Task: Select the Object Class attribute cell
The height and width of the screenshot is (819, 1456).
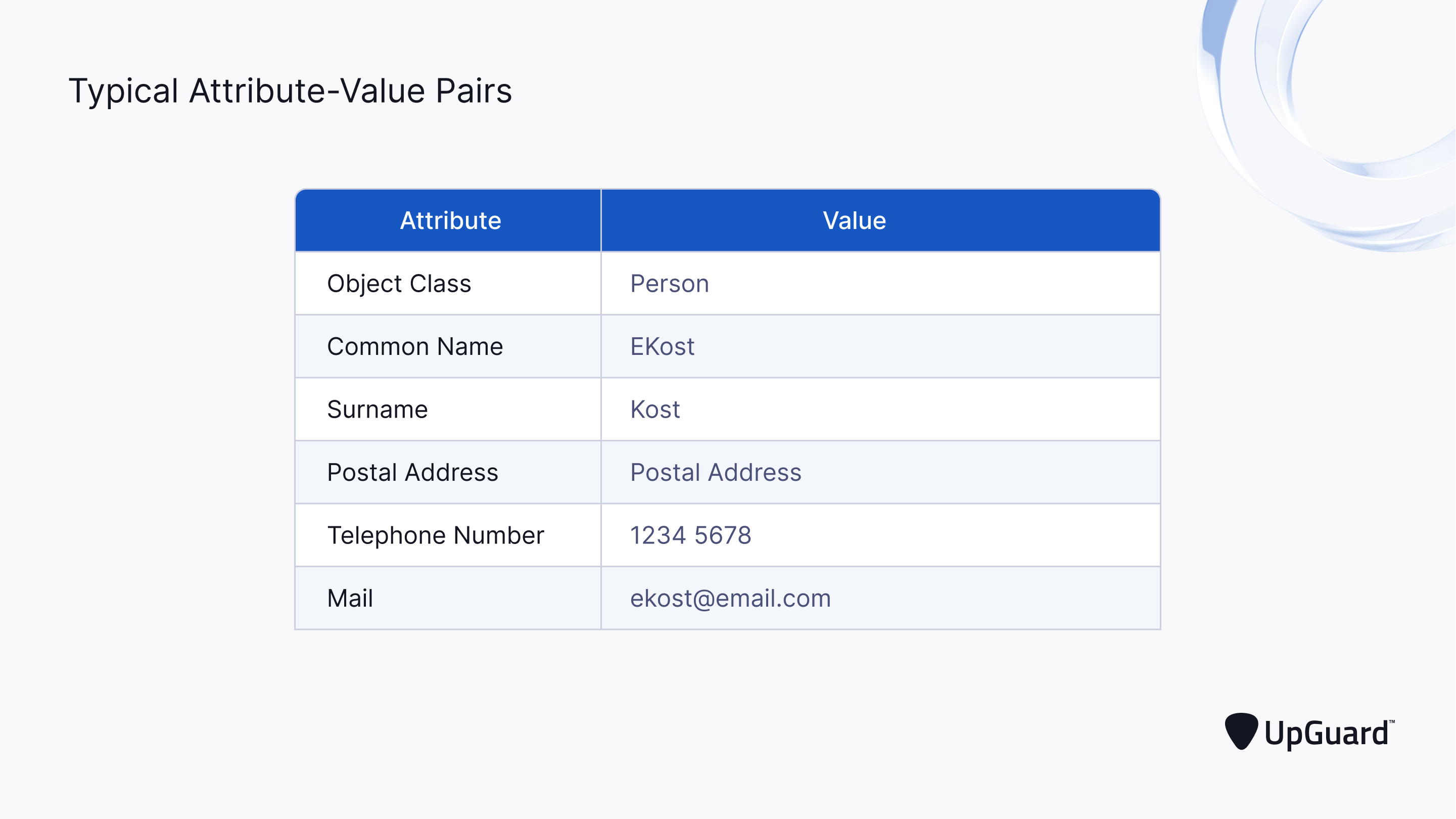Action: [x=398, y=284]
